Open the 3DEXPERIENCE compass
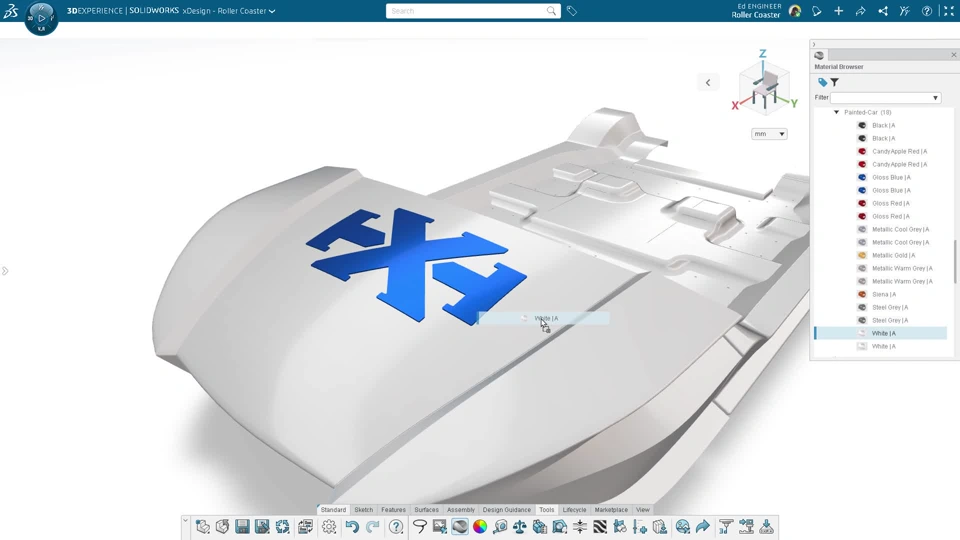Viewport: 960px width, 540px height. tap(41, 18)
